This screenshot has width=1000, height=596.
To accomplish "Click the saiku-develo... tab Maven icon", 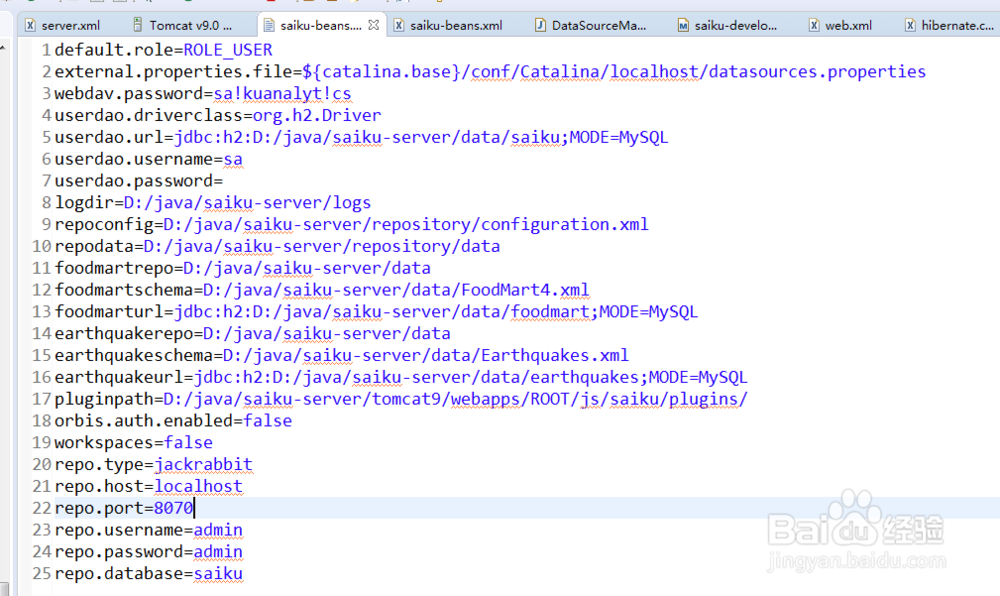I will (683, 25).
